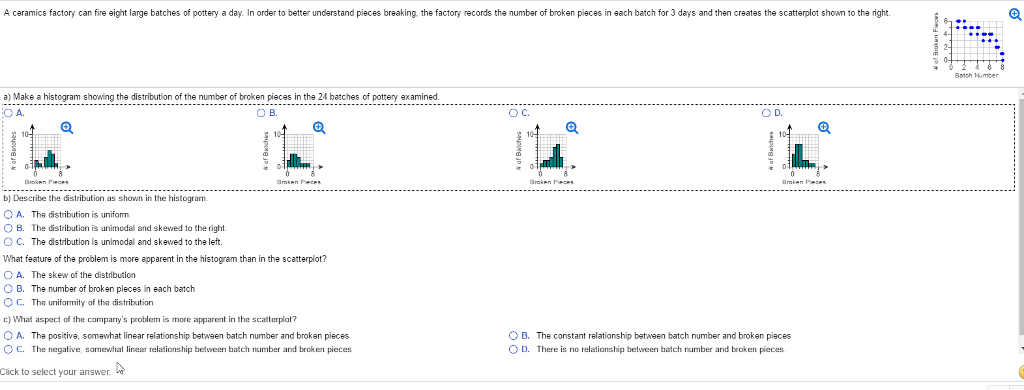Choose histogram option C radio button
This screenshot has height=390, width=1024.
(515, 113)
